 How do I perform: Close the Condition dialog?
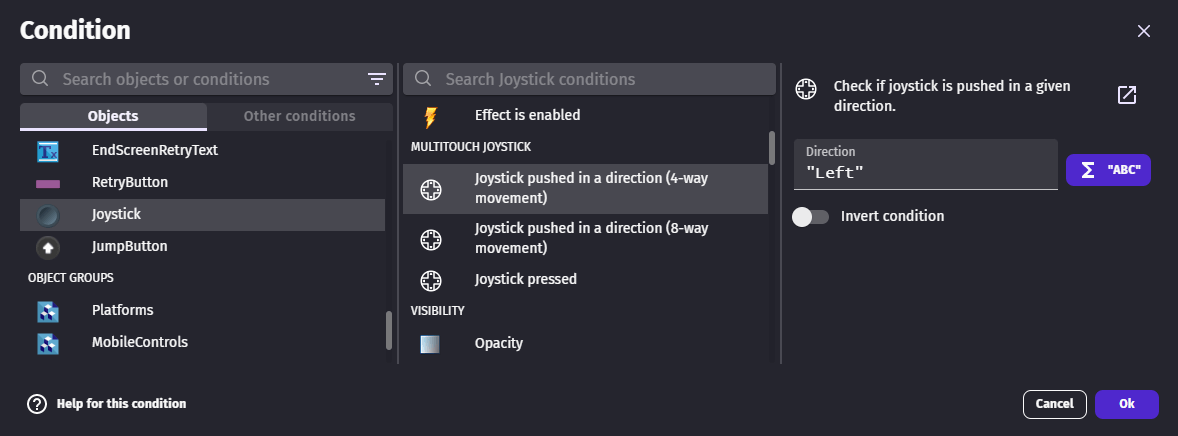point(1144,31)
